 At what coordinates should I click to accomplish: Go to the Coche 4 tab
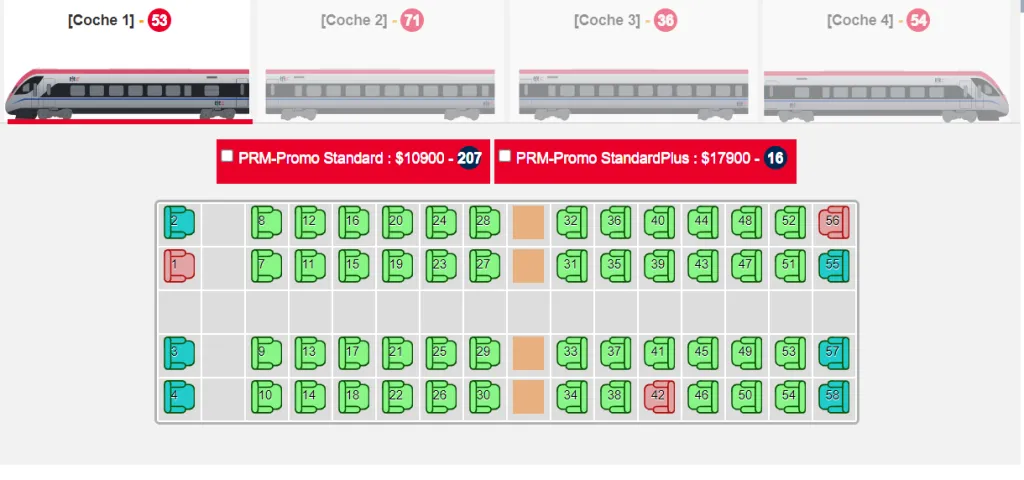(860, 20)
